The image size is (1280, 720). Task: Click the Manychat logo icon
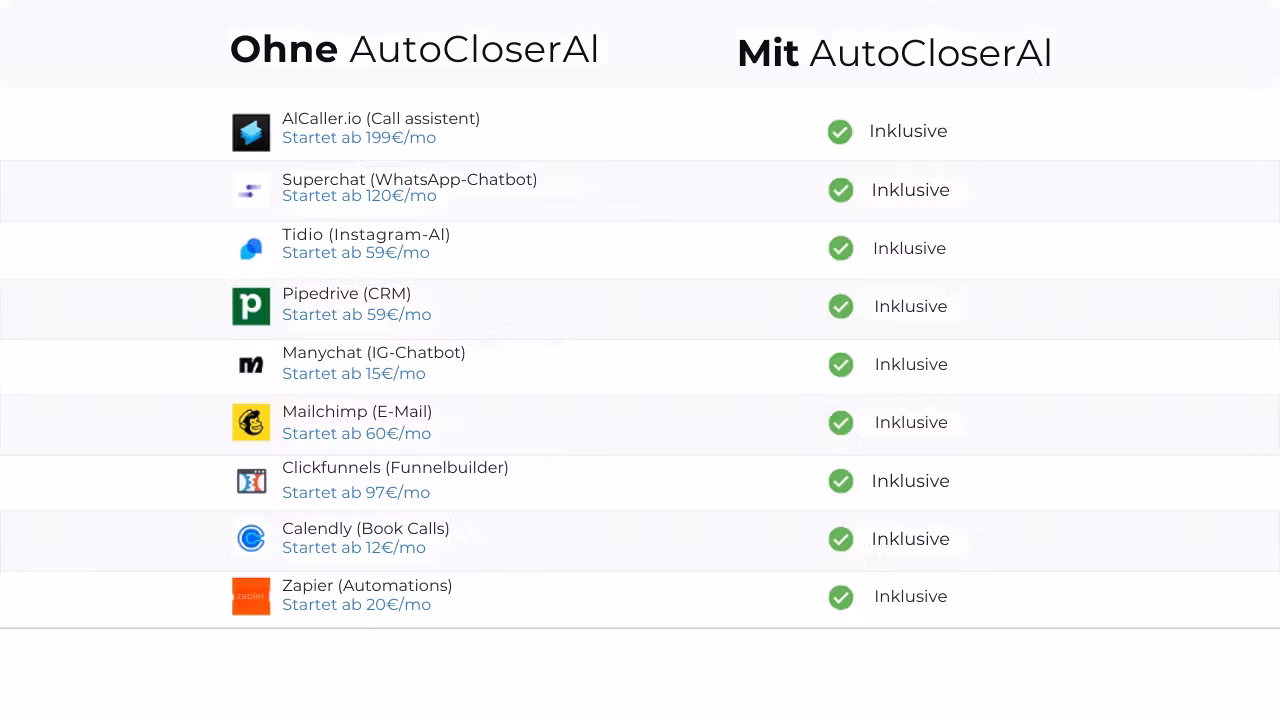pos(251,365)
